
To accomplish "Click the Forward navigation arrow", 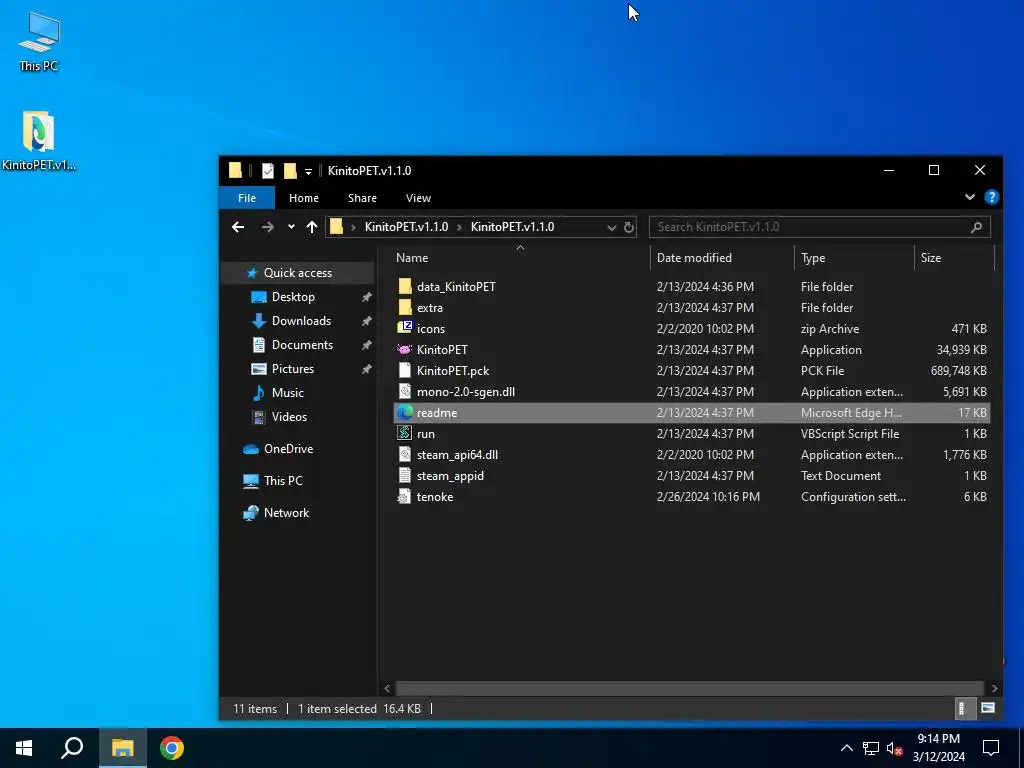I will [x=267, y=227].
